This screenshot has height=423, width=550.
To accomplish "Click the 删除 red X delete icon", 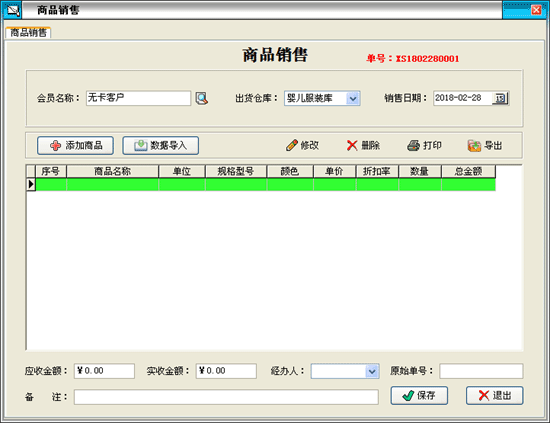I will click(x=352, y=145).
